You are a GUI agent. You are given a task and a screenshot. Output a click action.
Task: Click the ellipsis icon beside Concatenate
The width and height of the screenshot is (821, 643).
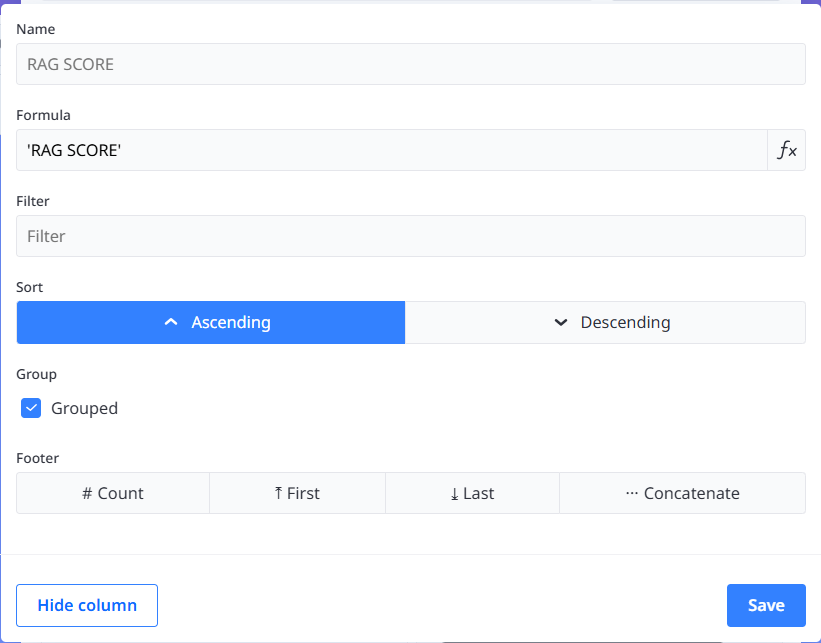[631, 494]
